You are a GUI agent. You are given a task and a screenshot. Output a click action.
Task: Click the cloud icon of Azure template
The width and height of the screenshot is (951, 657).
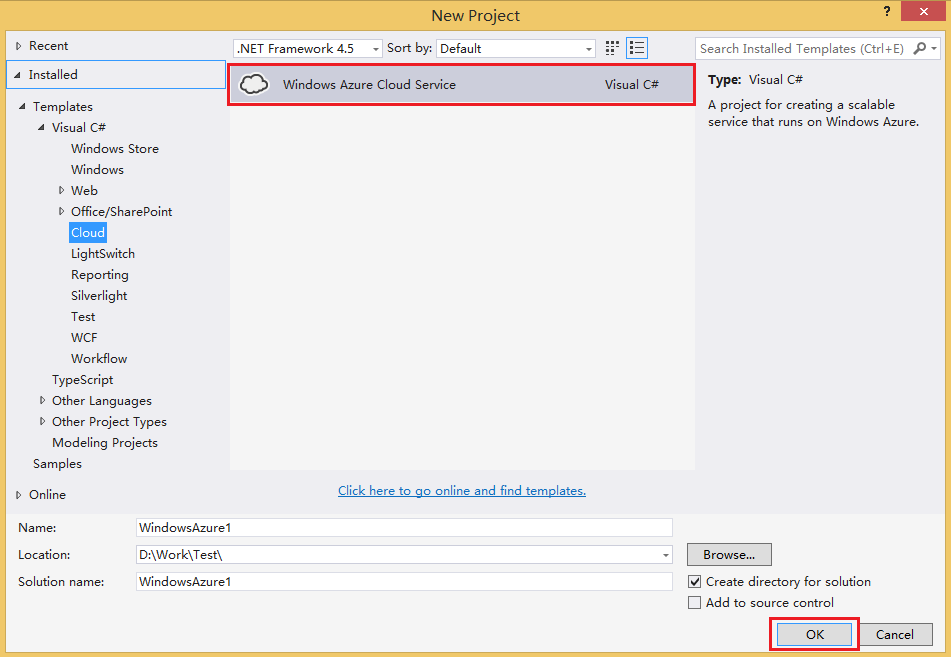click(x=254, y=84)
